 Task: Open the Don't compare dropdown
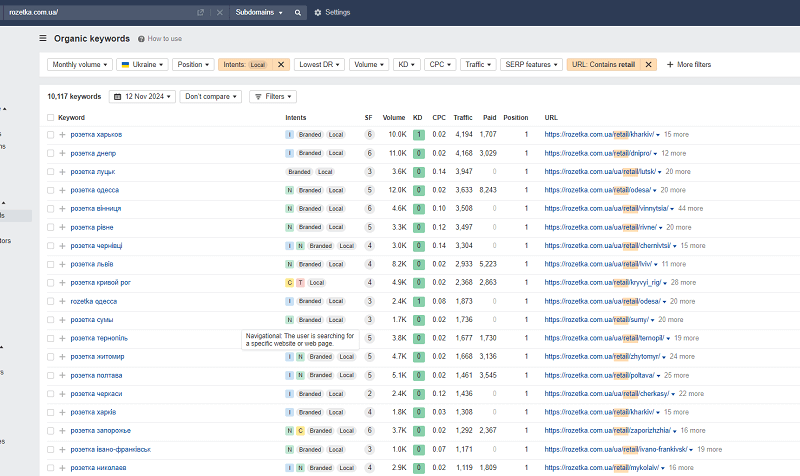point(211,96)
